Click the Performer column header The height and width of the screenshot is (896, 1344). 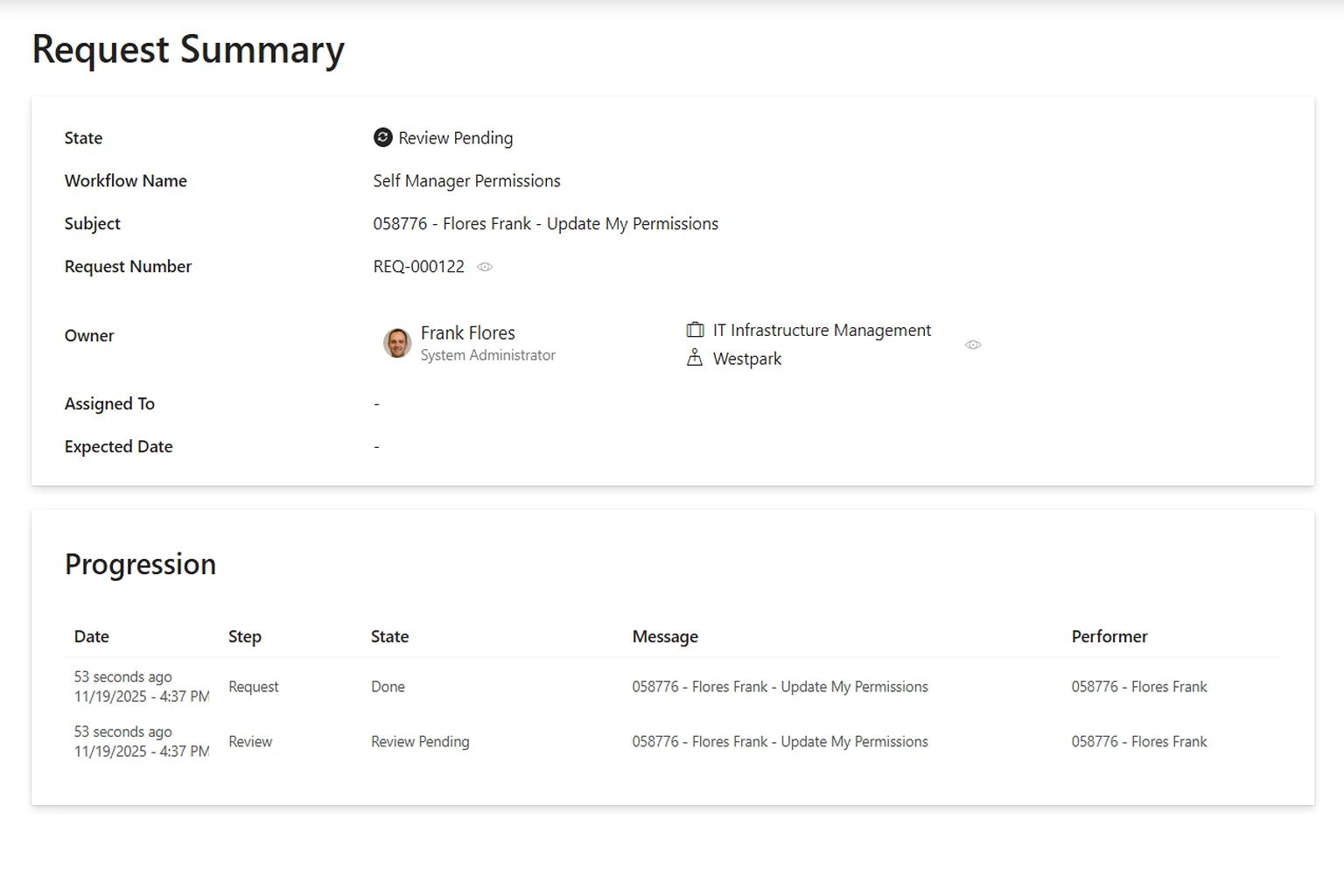pos(1109,636)
